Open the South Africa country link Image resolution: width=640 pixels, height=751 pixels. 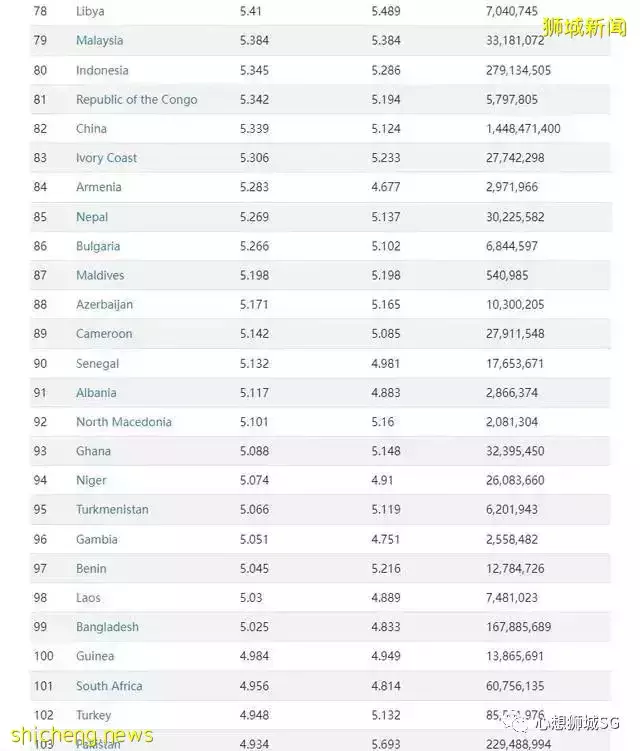click(x=109, y=686)
